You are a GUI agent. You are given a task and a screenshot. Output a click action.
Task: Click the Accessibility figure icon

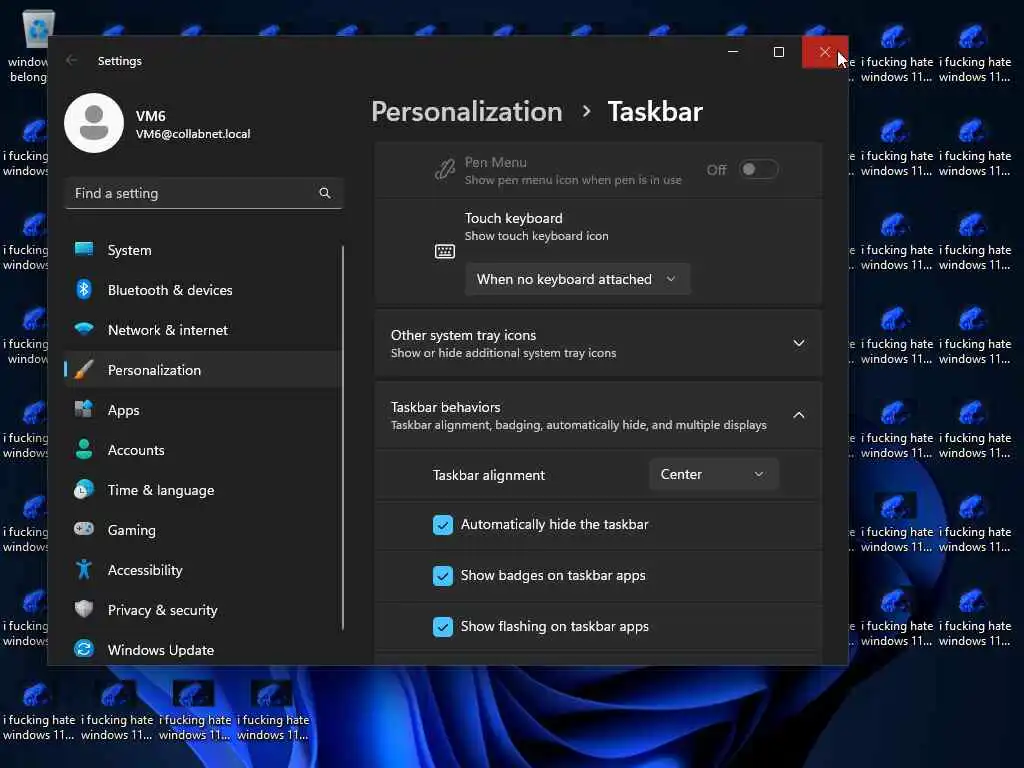pos(84,569)
